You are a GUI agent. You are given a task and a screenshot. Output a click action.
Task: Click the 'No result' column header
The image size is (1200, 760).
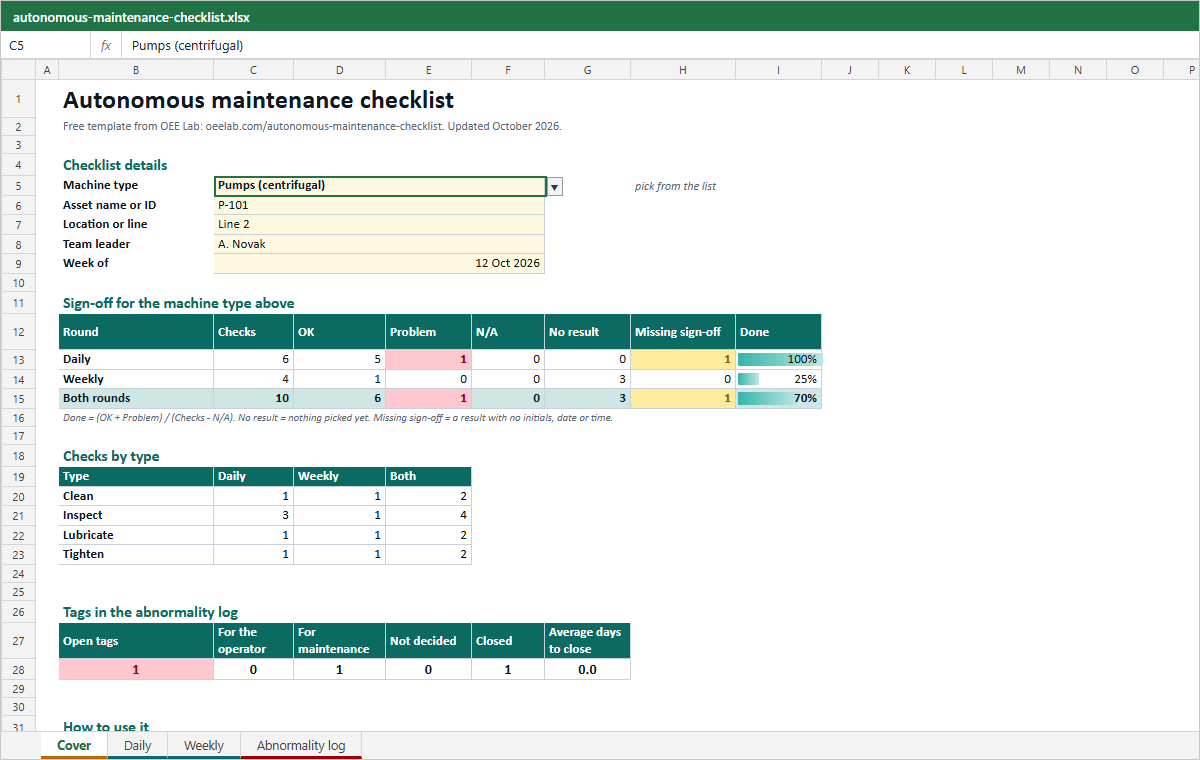point(587,332)
